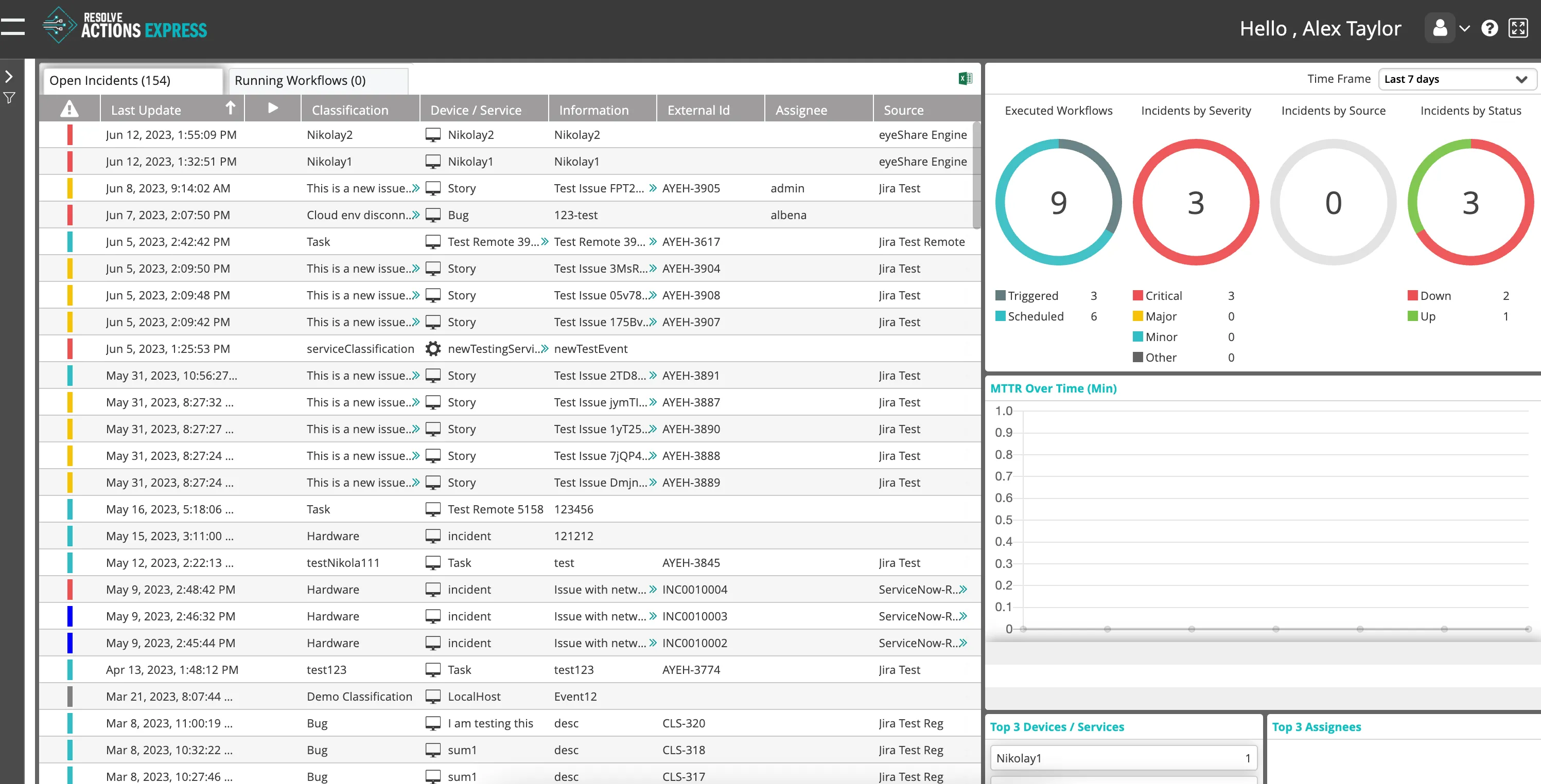Open the filter funnel icon
Image resolution: width=1541 pixels, height=784 pixels.
click(x=10, y=98)
